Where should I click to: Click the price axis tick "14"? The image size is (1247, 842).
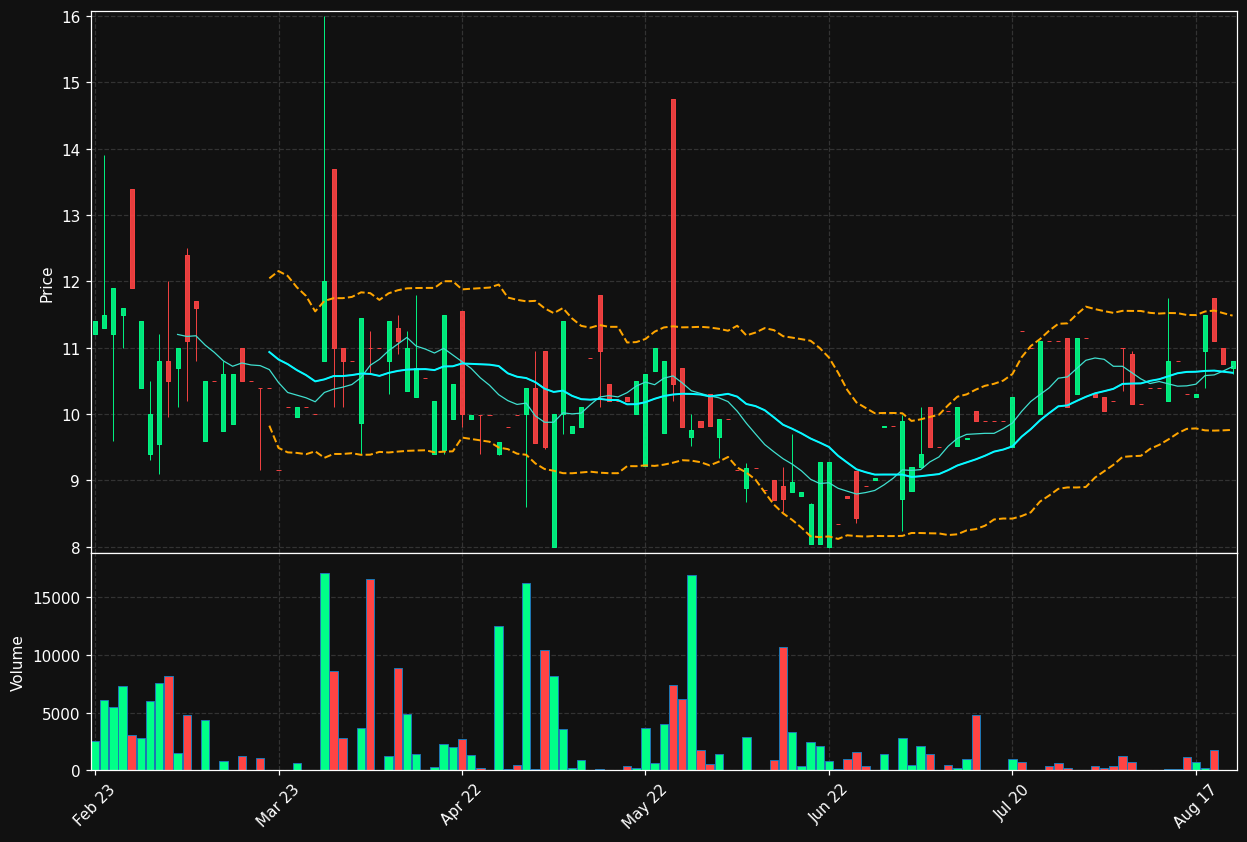coord(71,150)
